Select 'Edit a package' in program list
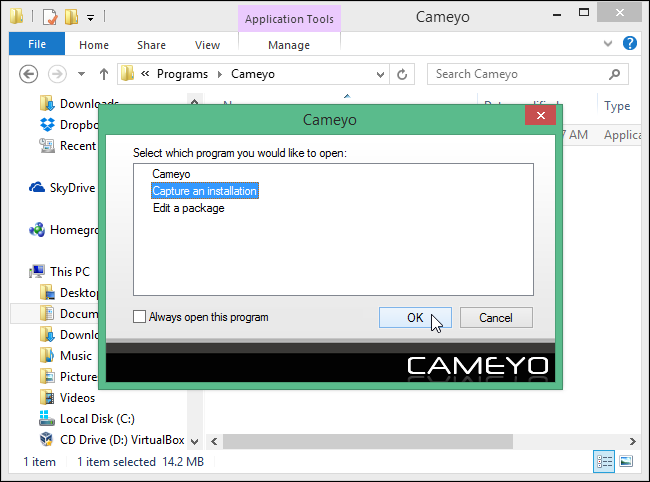The image size is (650, 482). coord(189,208)
